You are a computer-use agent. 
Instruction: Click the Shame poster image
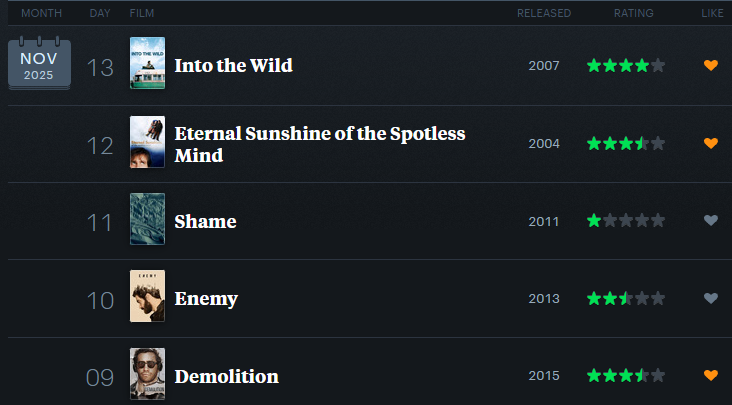[x=147, y=219]
